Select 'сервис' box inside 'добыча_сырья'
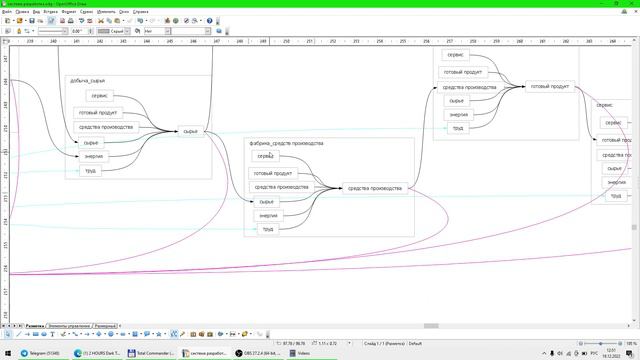 tap(100, 96)
